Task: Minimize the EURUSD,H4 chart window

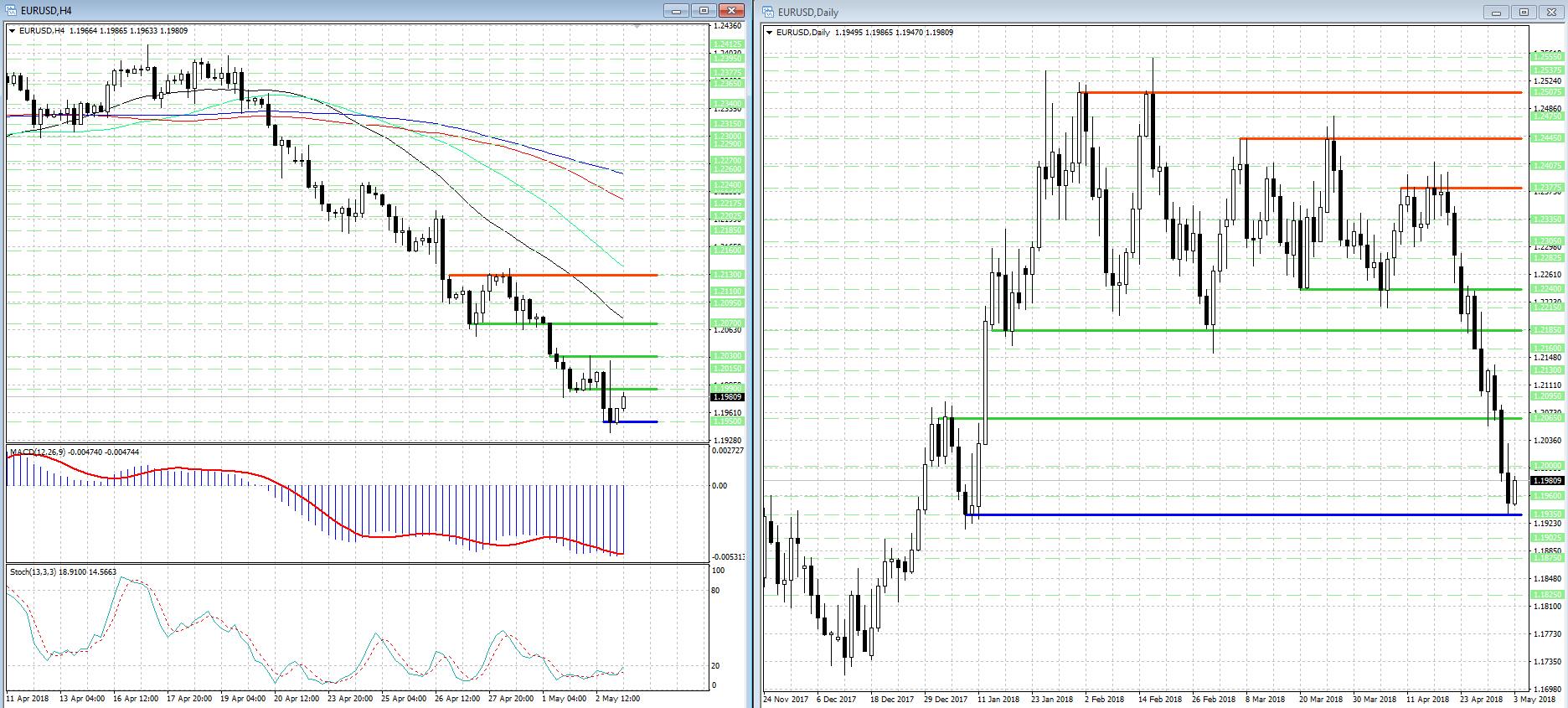Action: 676,11
